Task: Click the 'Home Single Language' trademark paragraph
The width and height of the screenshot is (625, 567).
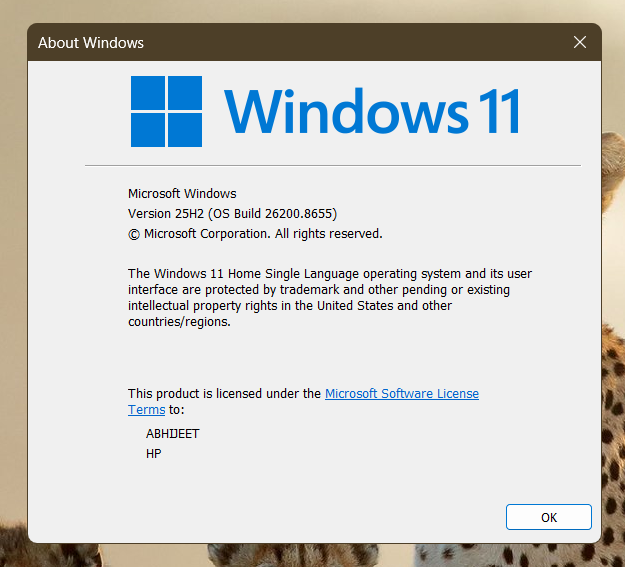Action: click(330, 297)
